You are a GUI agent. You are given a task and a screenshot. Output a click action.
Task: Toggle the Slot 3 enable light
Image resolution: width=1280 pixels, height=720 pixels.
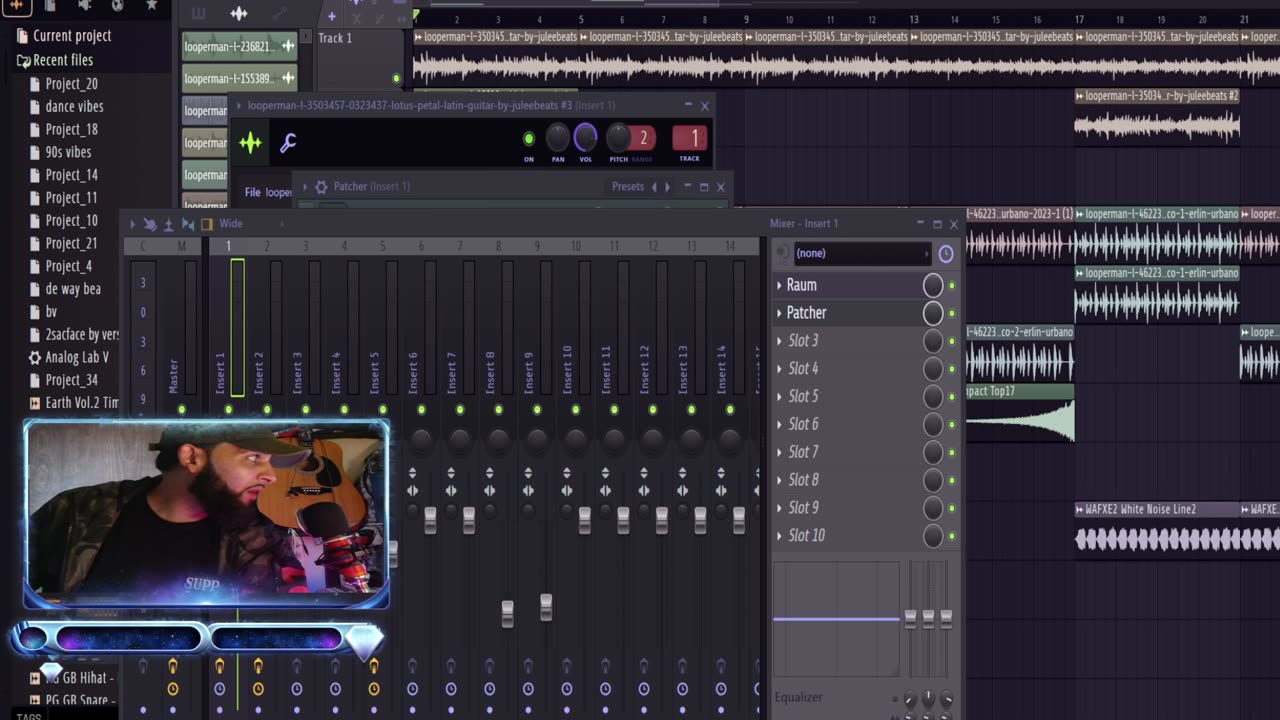pos(952,341)
